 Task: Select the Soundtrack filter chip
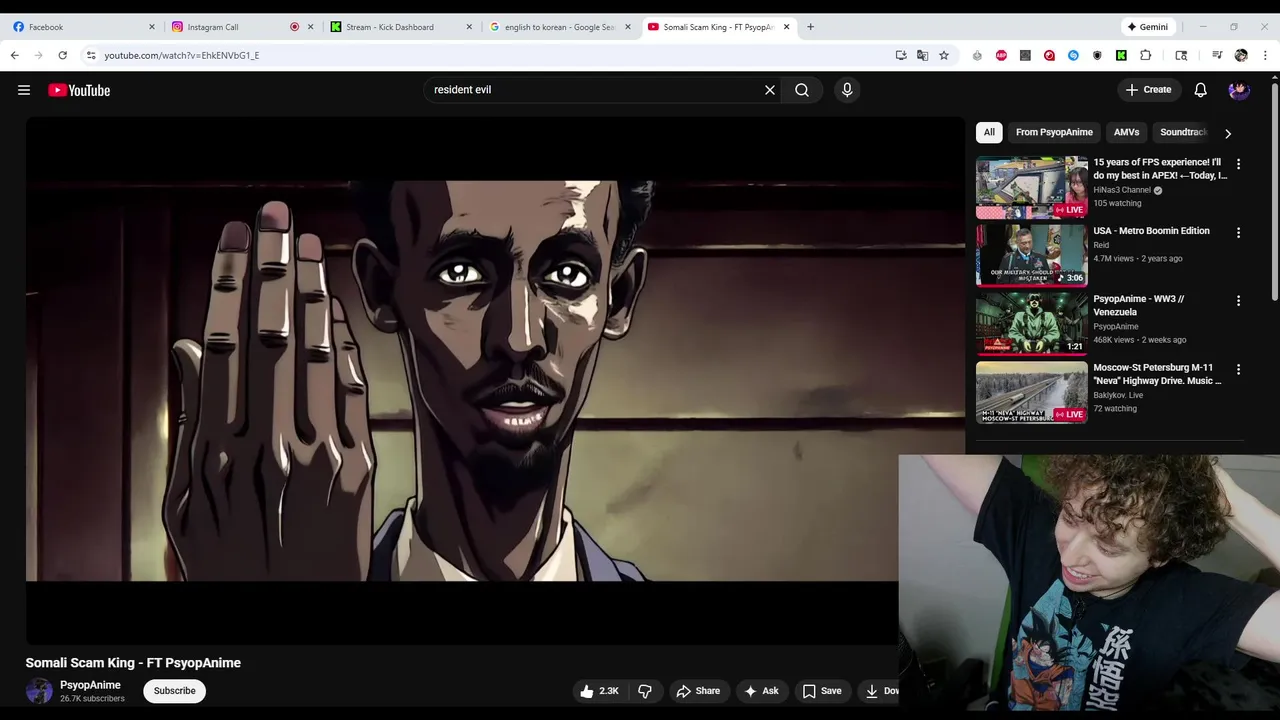(1183, 132)
